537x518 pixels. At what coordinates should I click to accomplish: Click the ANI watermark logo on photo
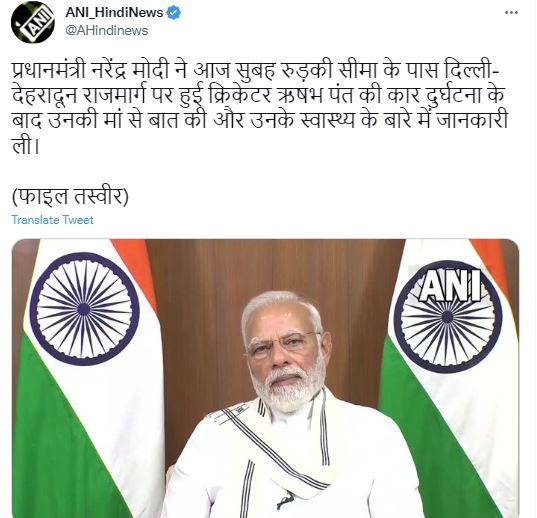(451, 286)
